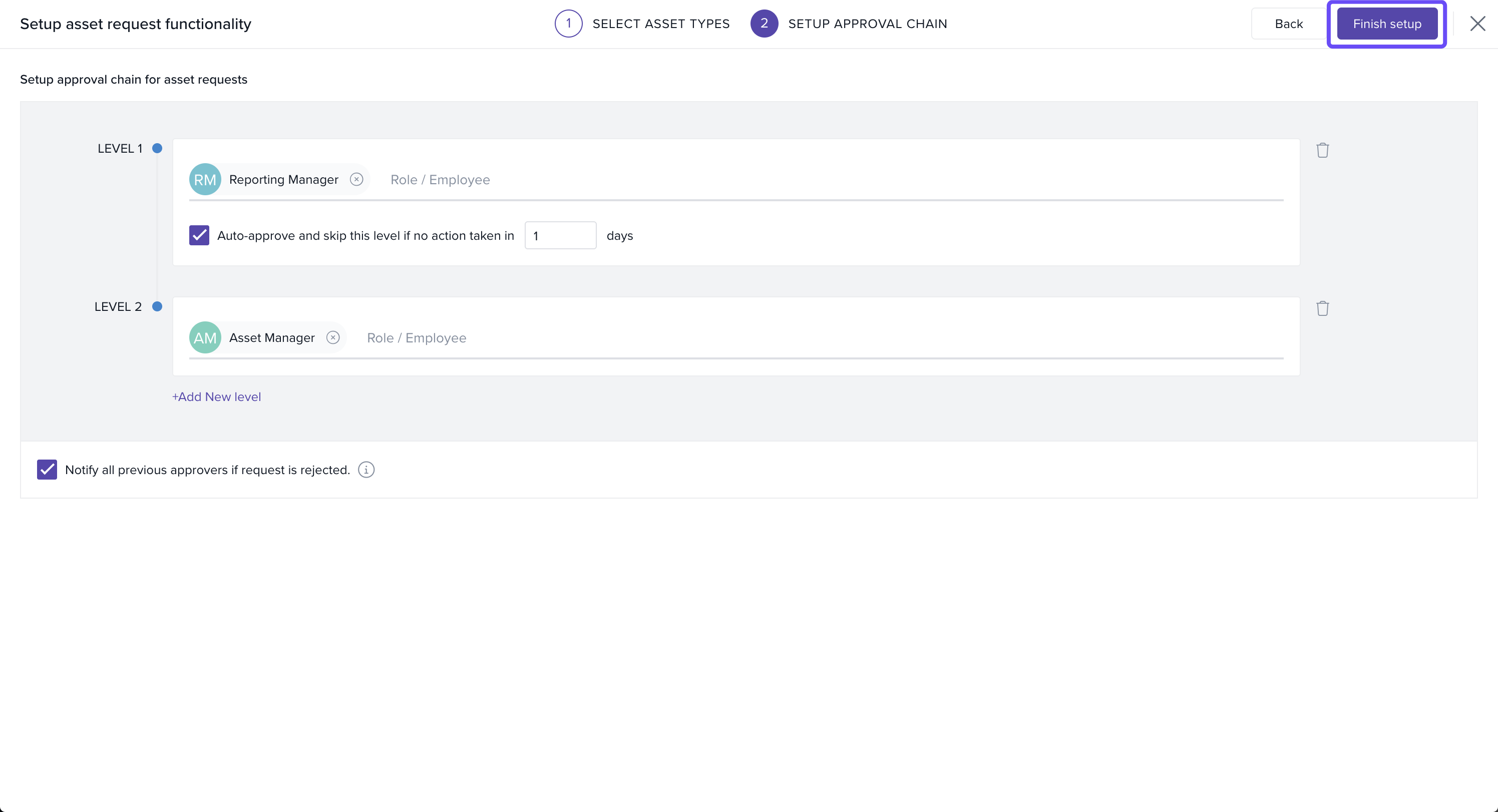Close the setup dialog with X
Image resolution: width=1498 pixels, height=812 pixels.
click(x=1477, y=24)
